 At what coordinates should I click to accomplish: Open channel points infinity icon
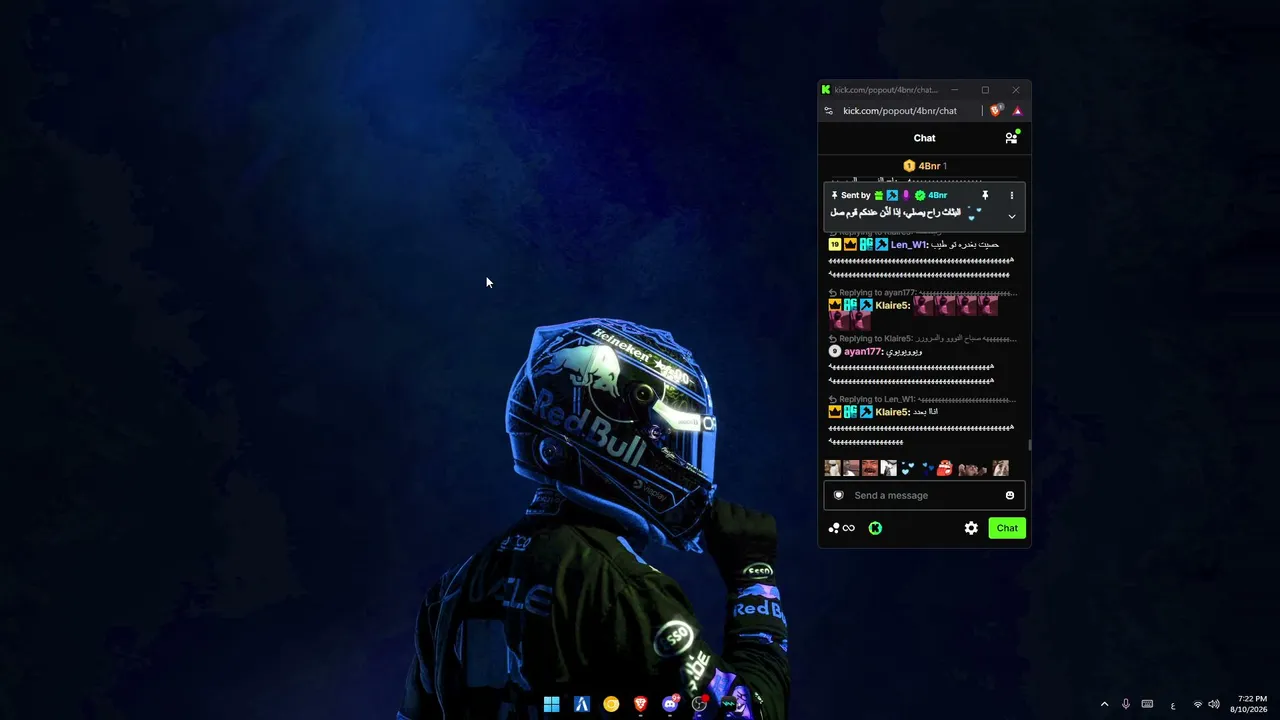click(842, 528)
